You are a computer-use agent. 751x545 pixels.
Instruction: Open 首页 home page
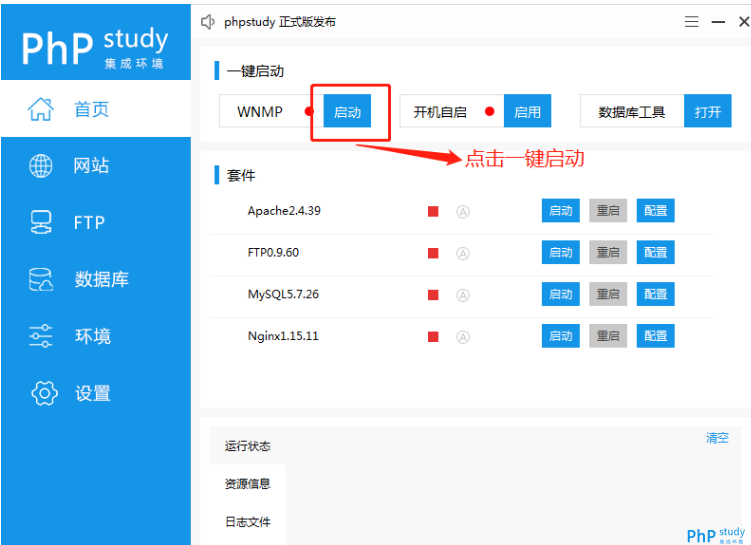pos(96,109)
